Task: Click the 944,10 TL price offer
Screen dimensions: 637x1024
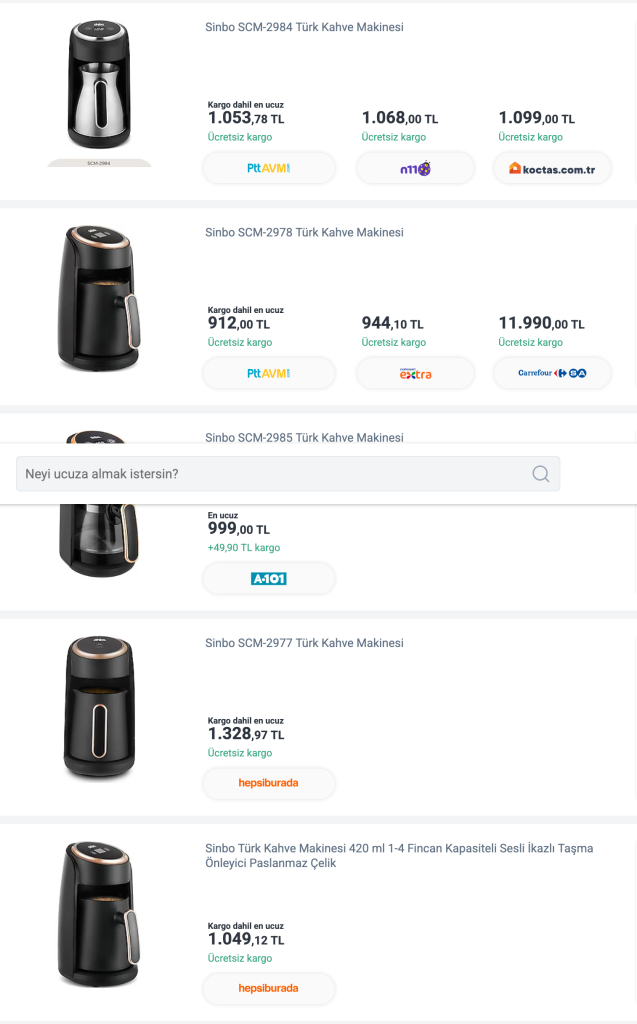Action: 393,323
